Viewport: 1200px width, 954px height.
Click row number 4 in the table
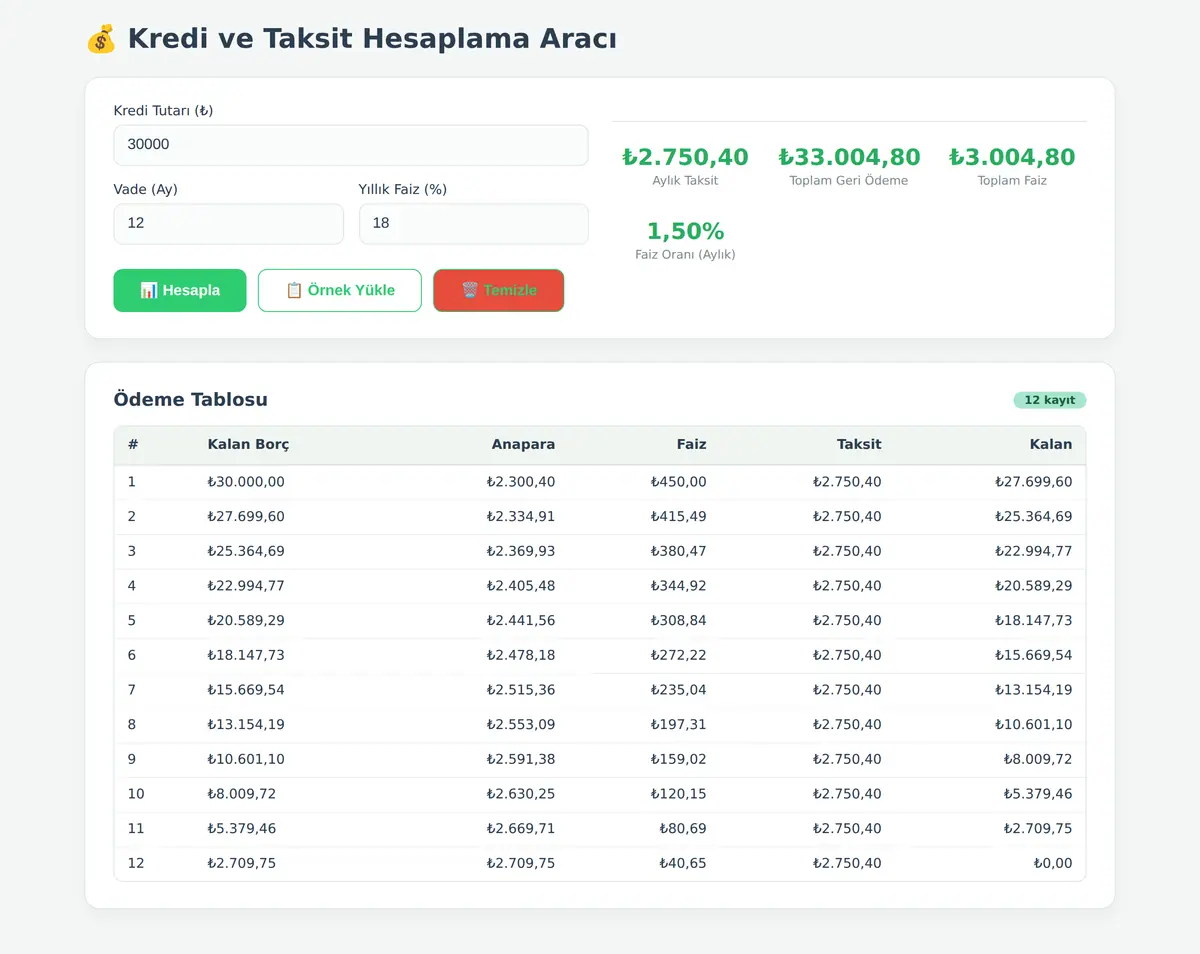(x=132, y=586)
